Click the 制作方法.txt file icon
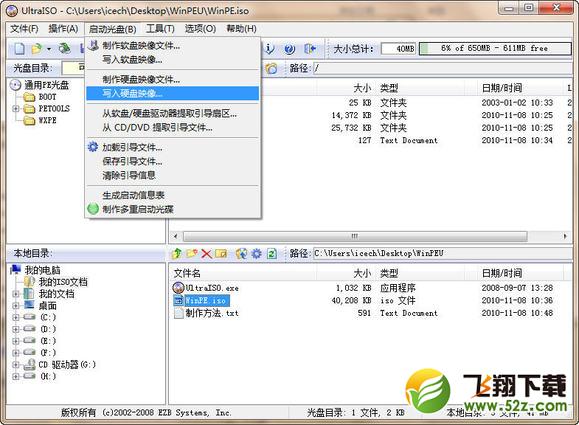The width and height of the screenshot is (579, 425). [179, 313]
